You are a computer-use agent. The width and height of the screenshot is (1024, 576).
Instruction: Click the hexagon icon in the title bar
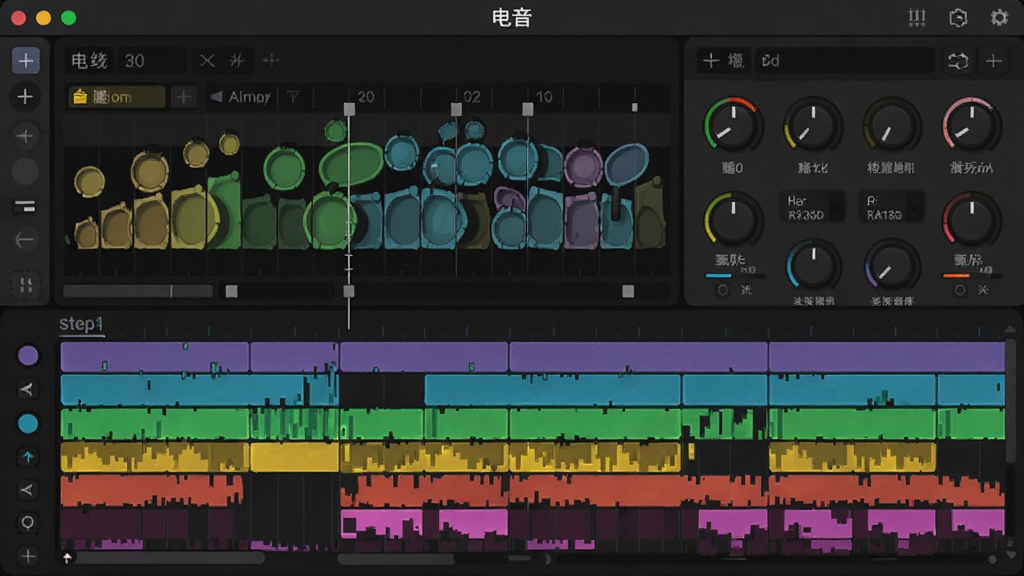tap(958, 18)
